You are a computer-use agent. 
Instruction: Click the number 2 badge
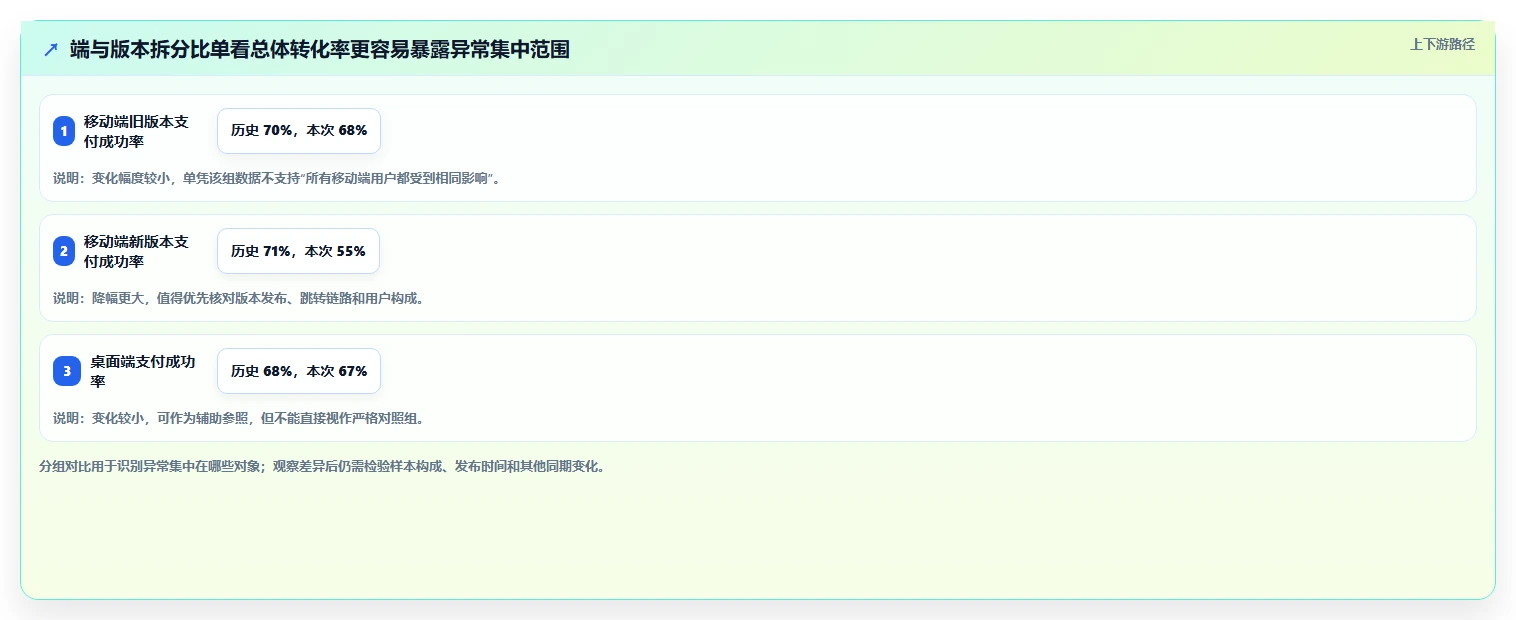coord(64,251)
